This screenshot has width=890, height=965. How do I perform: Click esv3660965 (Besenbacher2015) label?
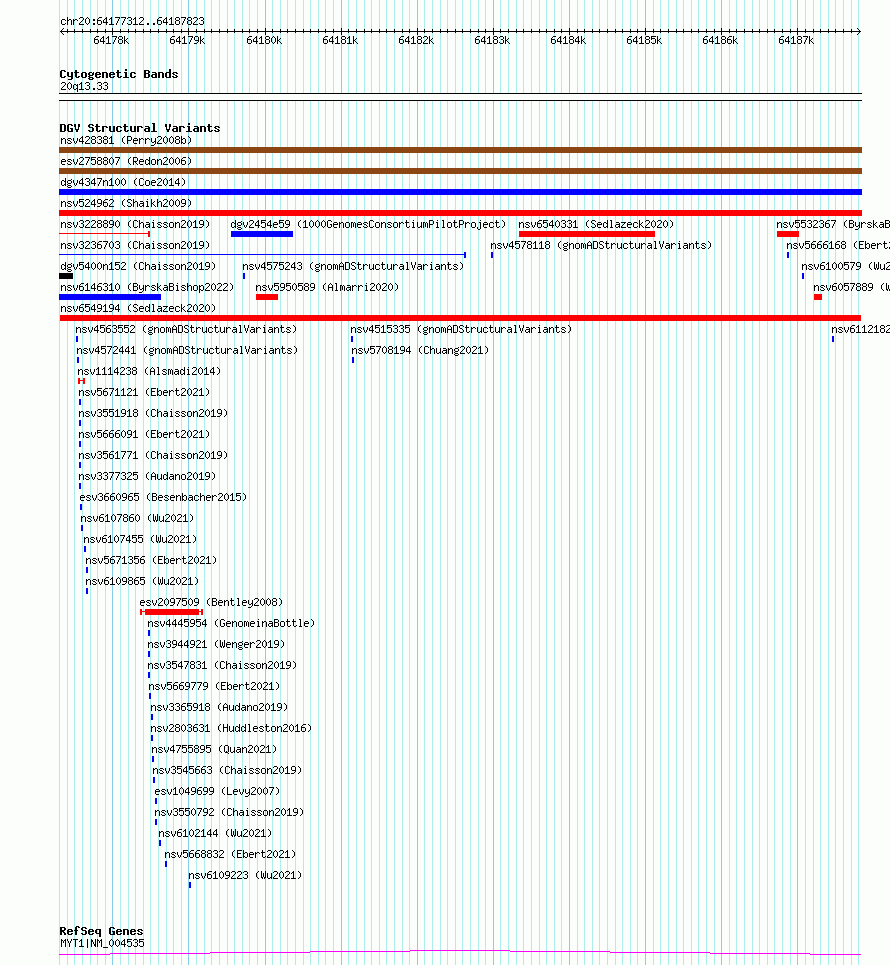[x=163, y=497]
